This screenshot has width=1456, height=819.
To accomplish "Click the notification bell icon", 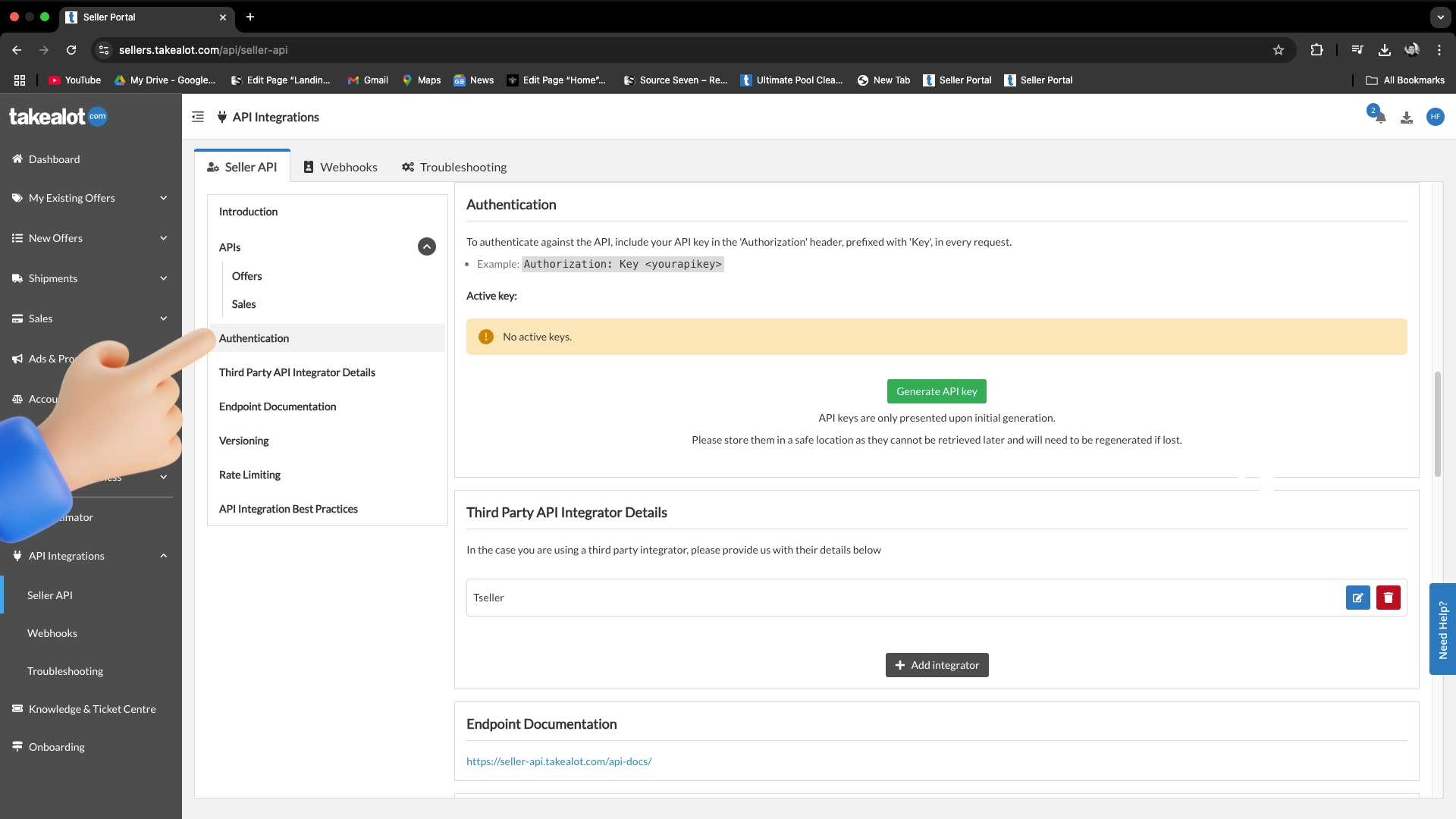I will point(1378,117).
